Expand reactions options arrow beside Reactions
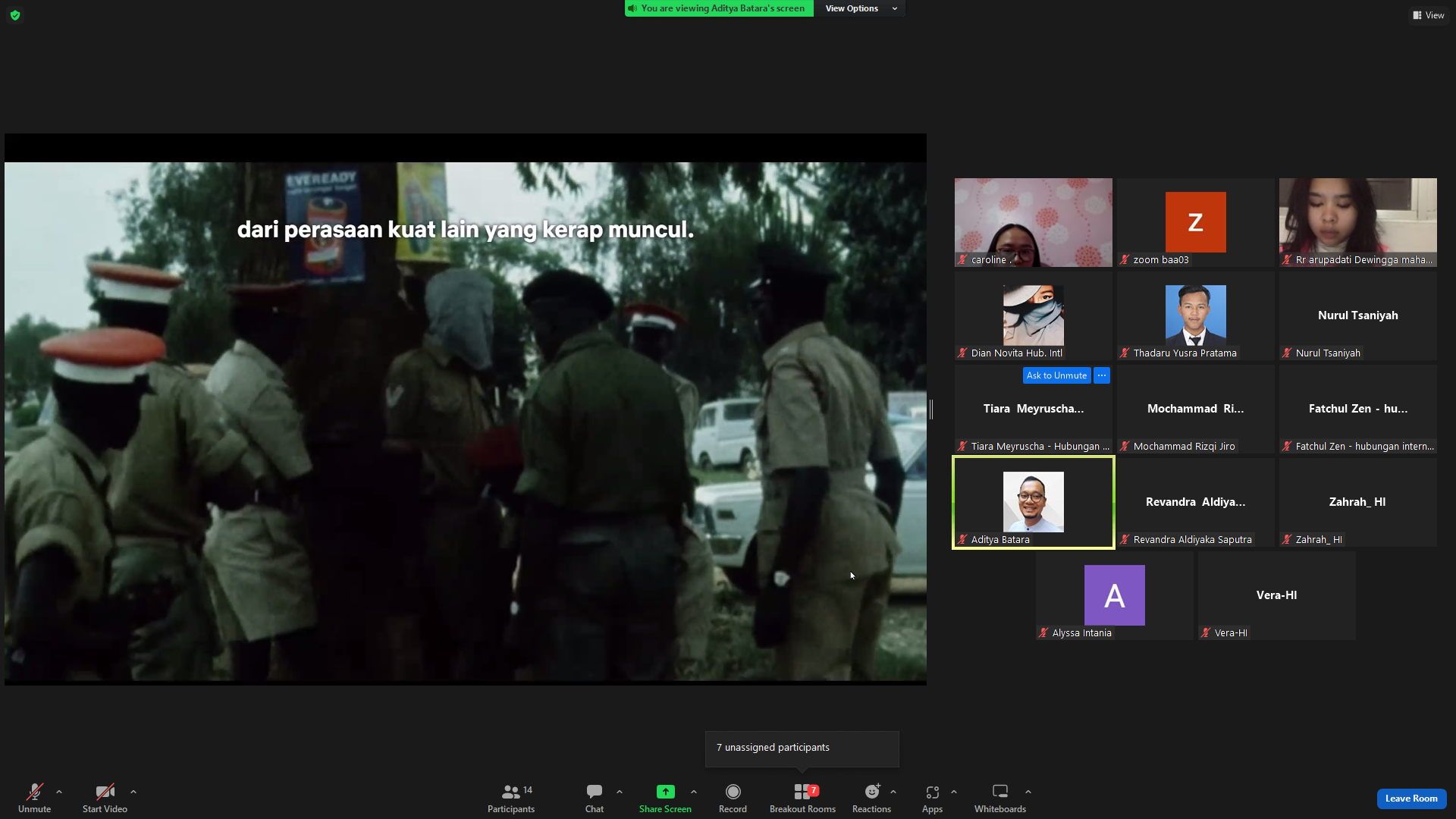This screenshot has width=1456, height=819. coord(893,792)
